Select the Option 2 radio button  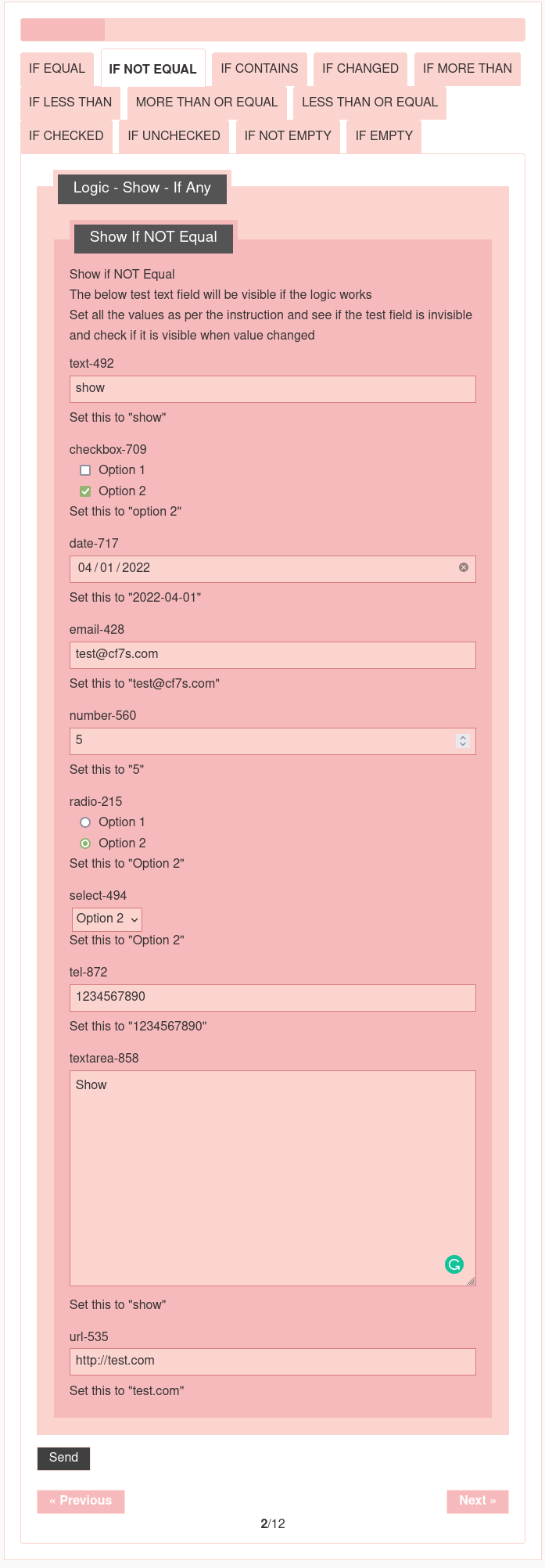tap(85, 843)
